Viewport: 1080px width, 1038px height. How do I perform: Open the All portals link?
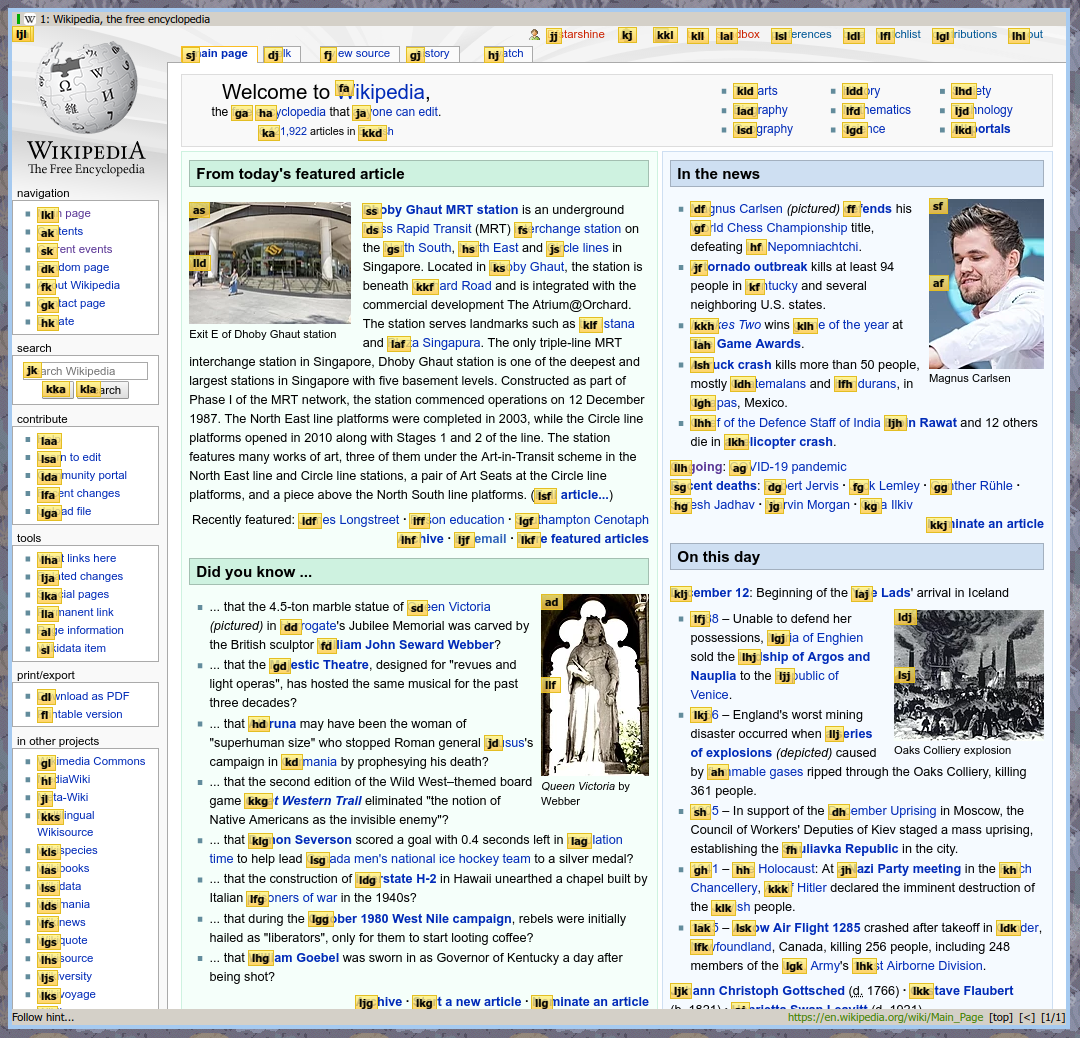pyautogui.click(x=982, y=129)
